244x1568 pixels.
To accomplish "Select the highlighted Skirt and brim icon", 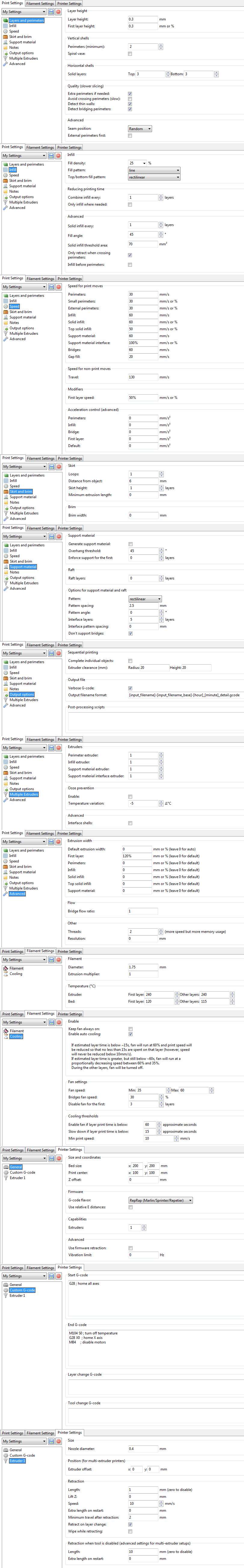I will [x=5, y=491].
